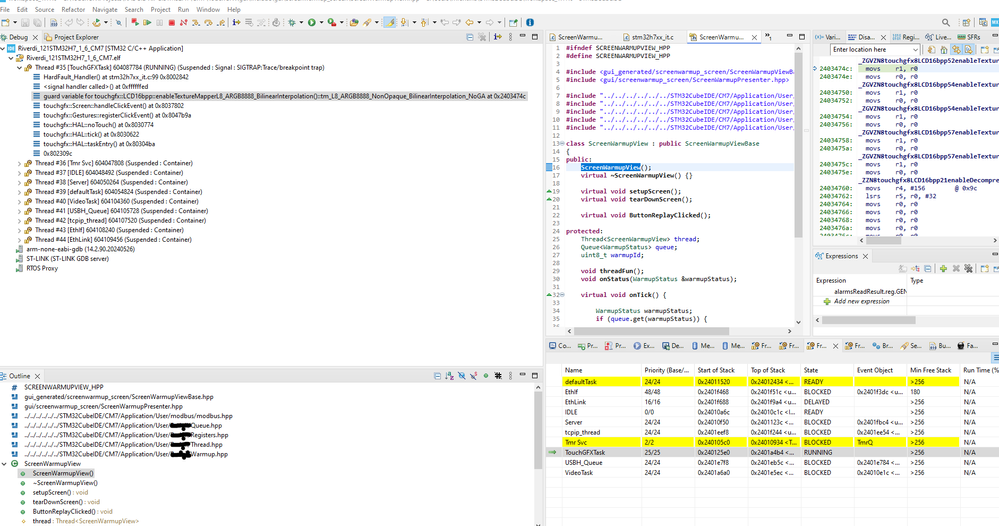Image resolution: width=999 pixels, height=526 pixels.
Task: Click Add new expression link
Action: tap(861, 301)
